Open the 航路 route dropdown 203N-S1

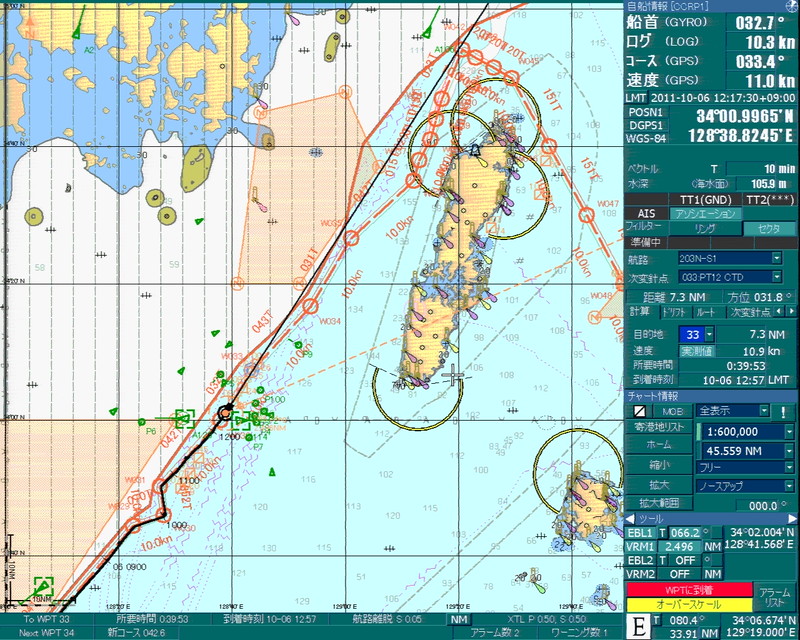[x=776, y=259]
